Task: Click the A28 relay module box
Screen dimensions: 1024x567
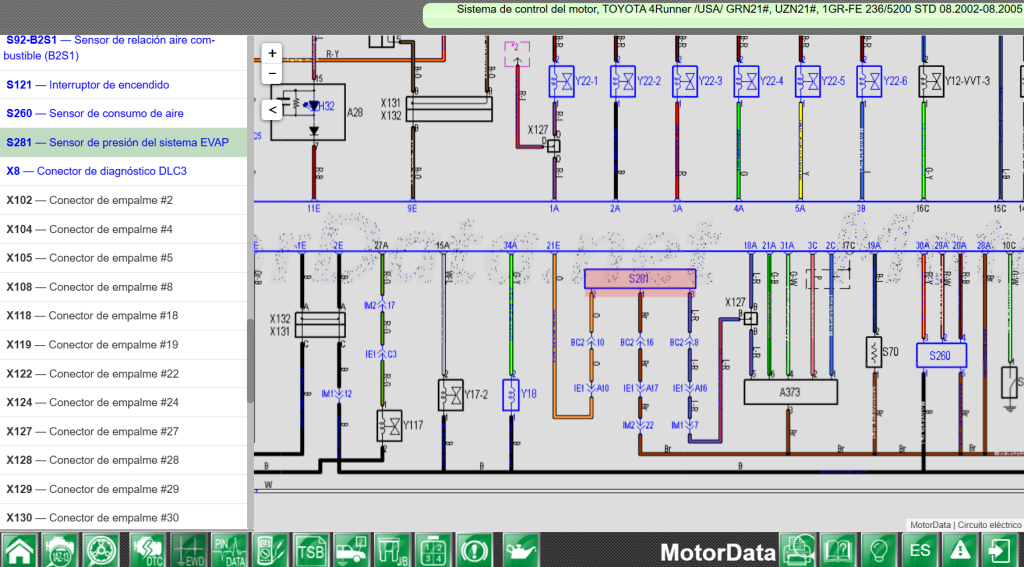Action: click(x=308, y=111)
